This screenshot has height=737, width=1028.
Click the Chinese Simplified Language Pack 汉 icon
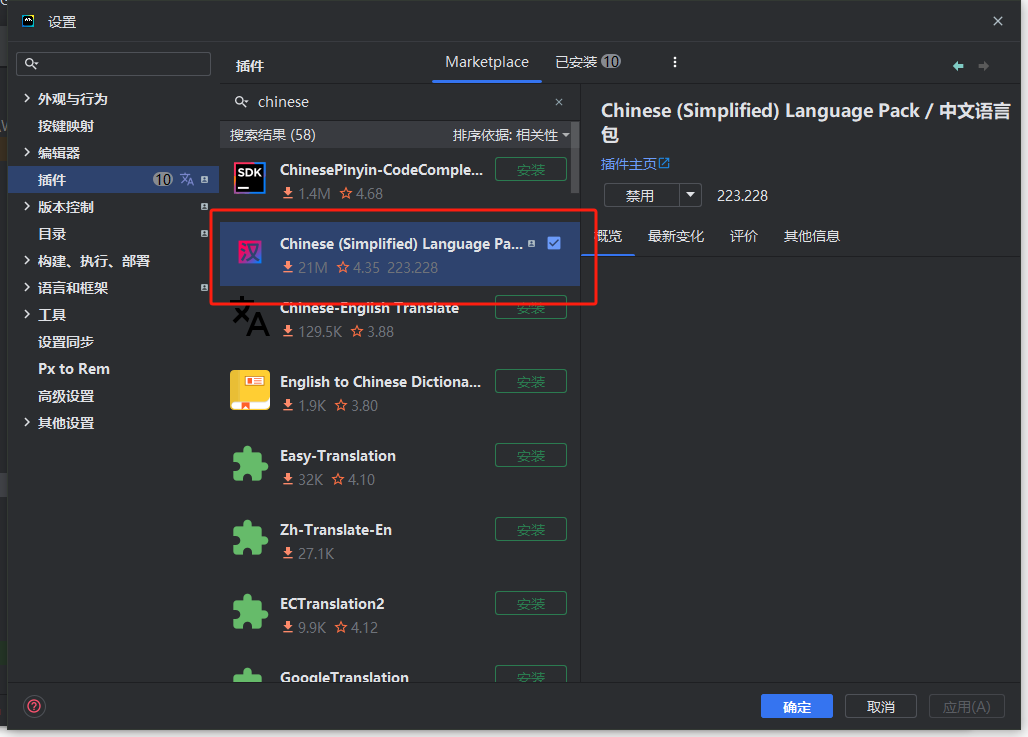pyautogui.click(x=250, y=252)
